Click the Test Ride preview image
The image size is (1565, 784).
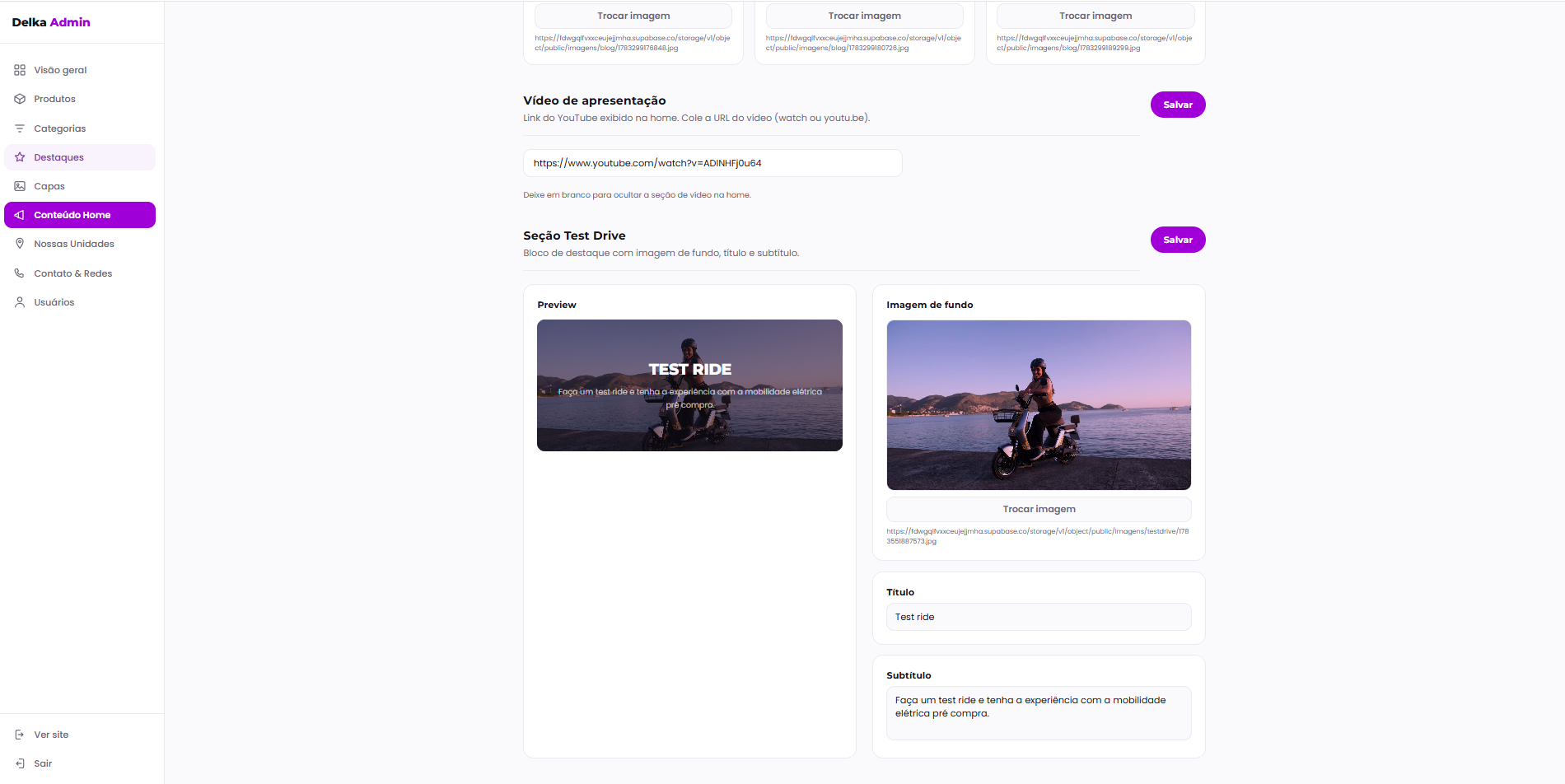coord(689,385)
